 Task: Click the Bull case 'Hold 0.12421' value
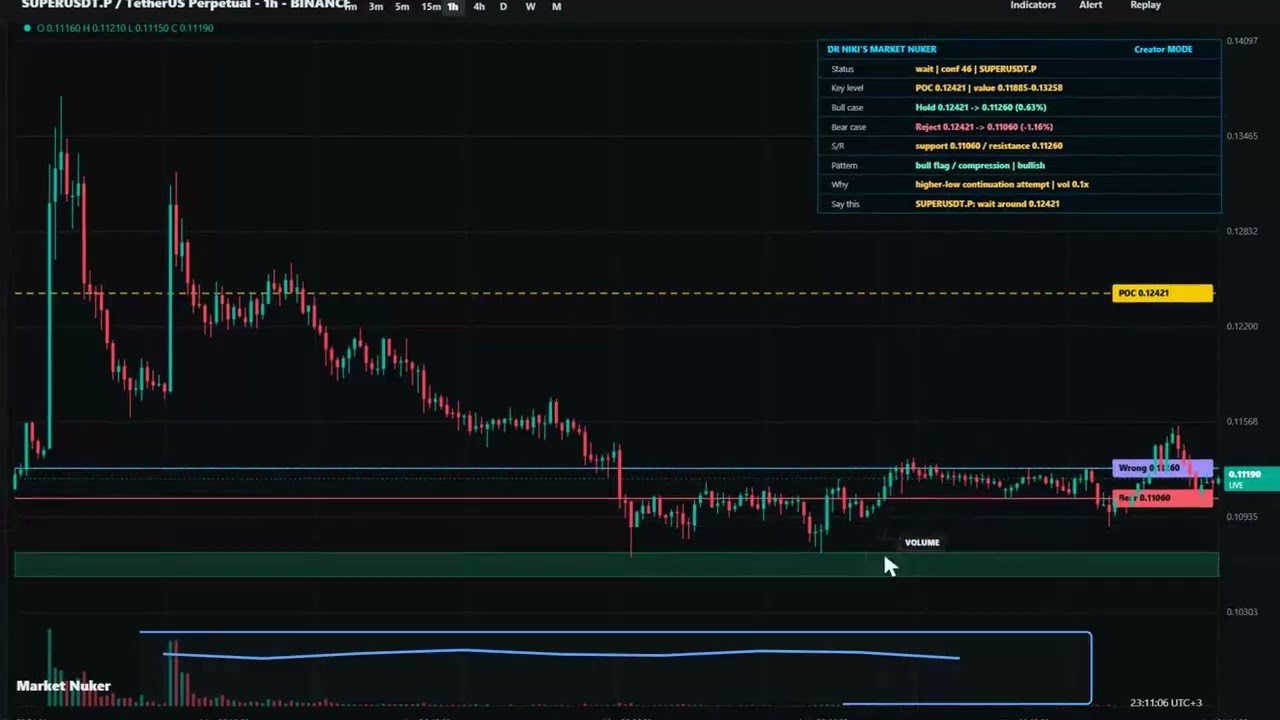[x=981, y=108]
